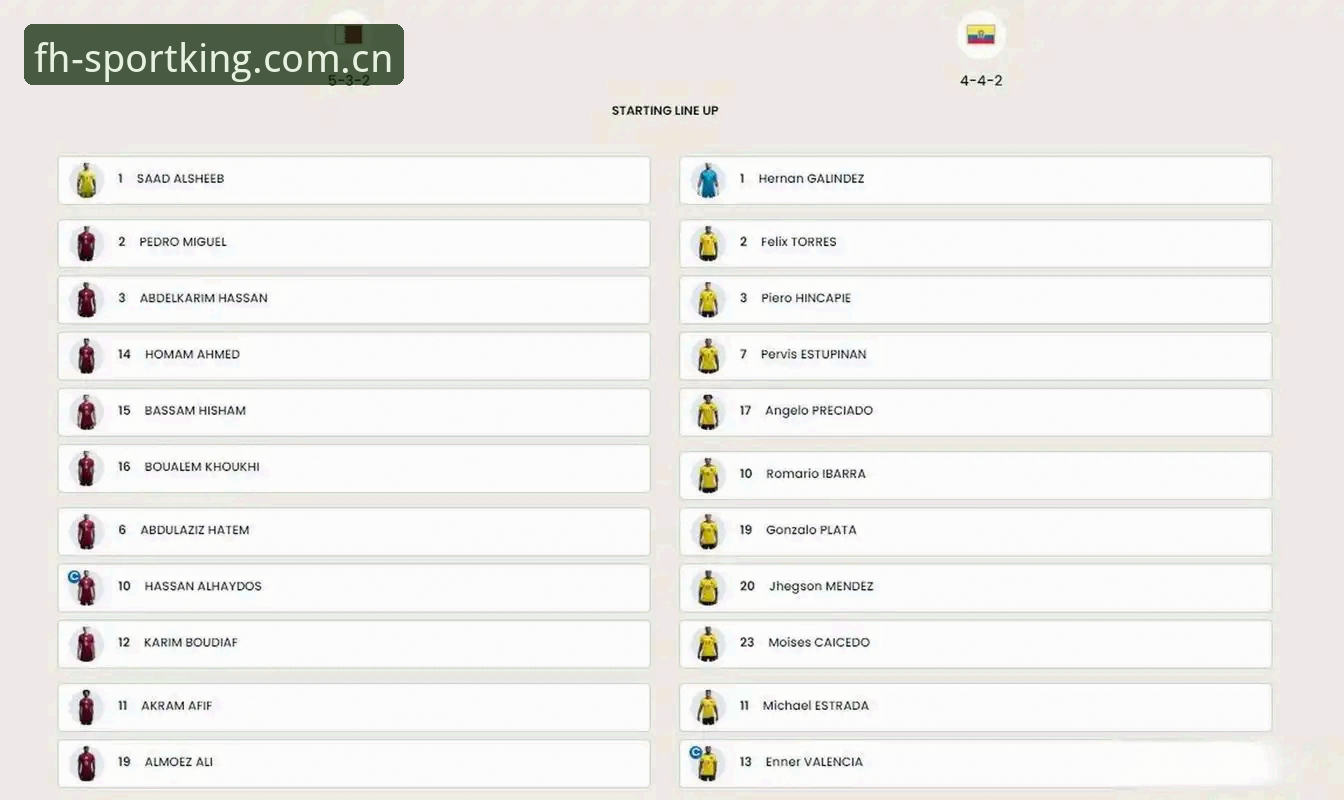Open Abdelkarim Hassan's player entry

[x=354, y=299]
